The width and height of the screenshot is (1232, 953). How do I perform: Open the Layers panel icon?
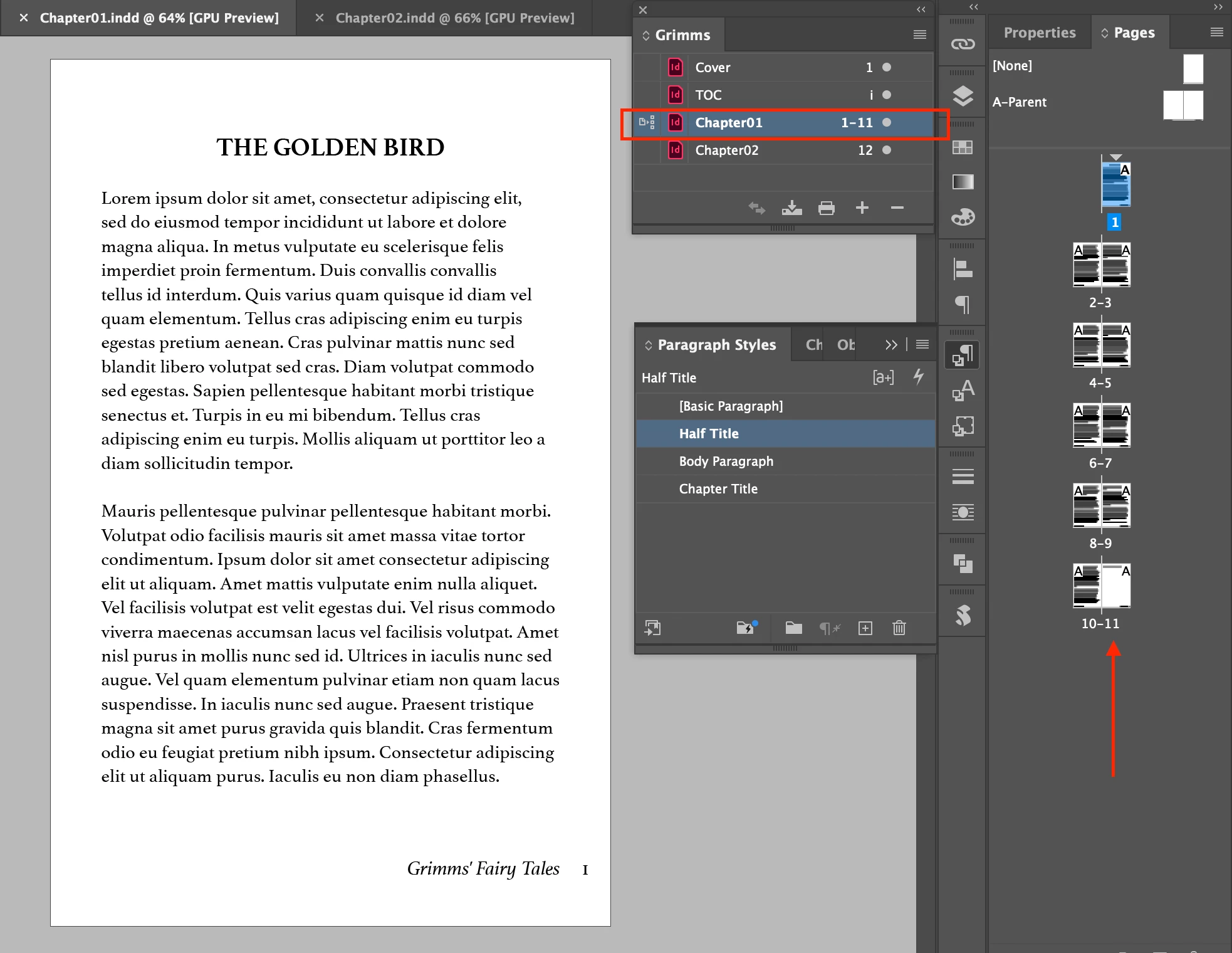[x=963, y=96]
